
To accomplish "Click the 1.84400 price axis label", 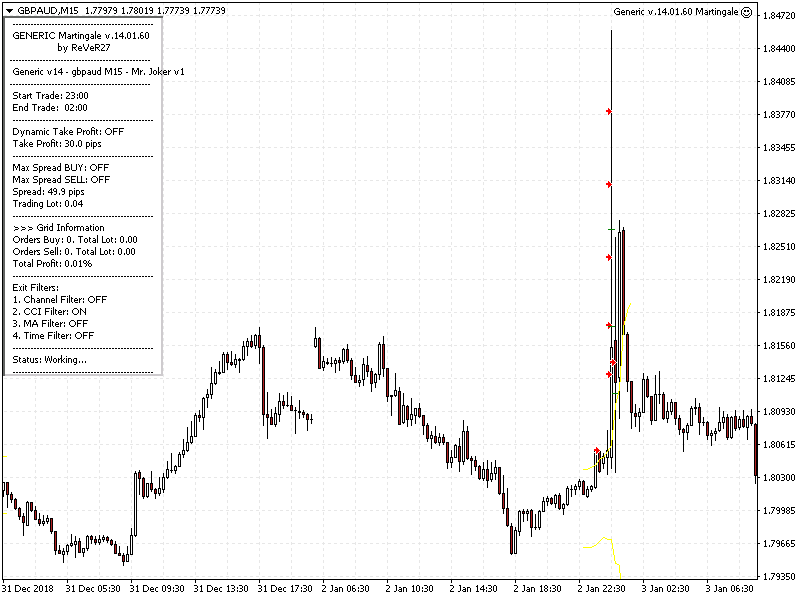I will click(779, 48).
